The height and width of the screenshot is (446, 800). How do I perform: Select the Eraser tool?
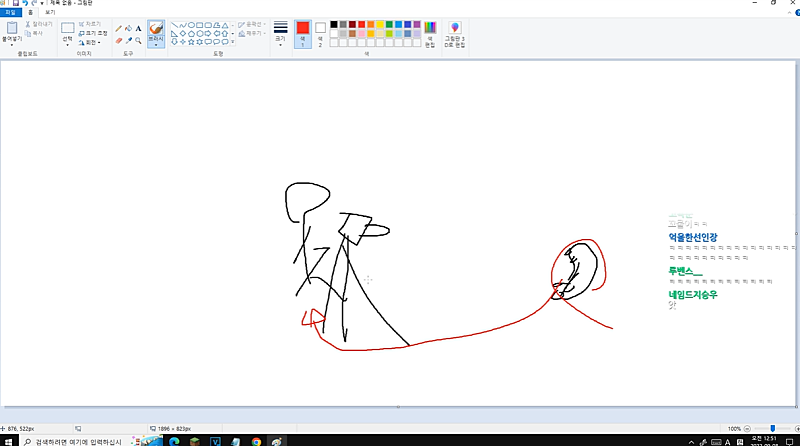(118, 41)
